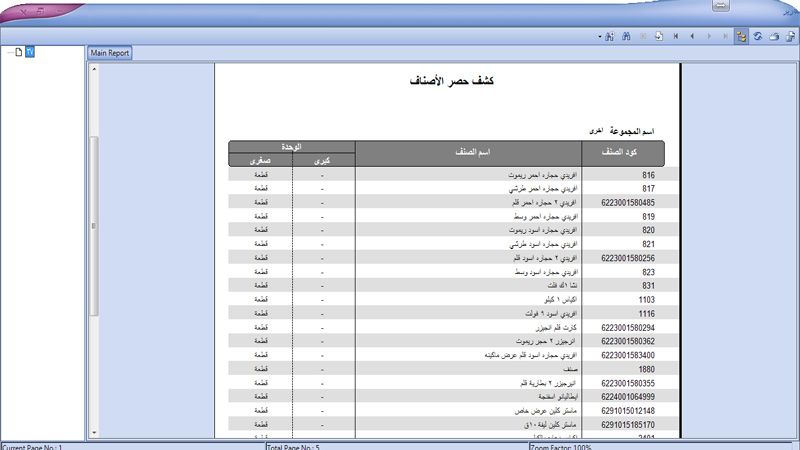Click the item name in row 1880

pyautogui.click(x=570, y=369)
